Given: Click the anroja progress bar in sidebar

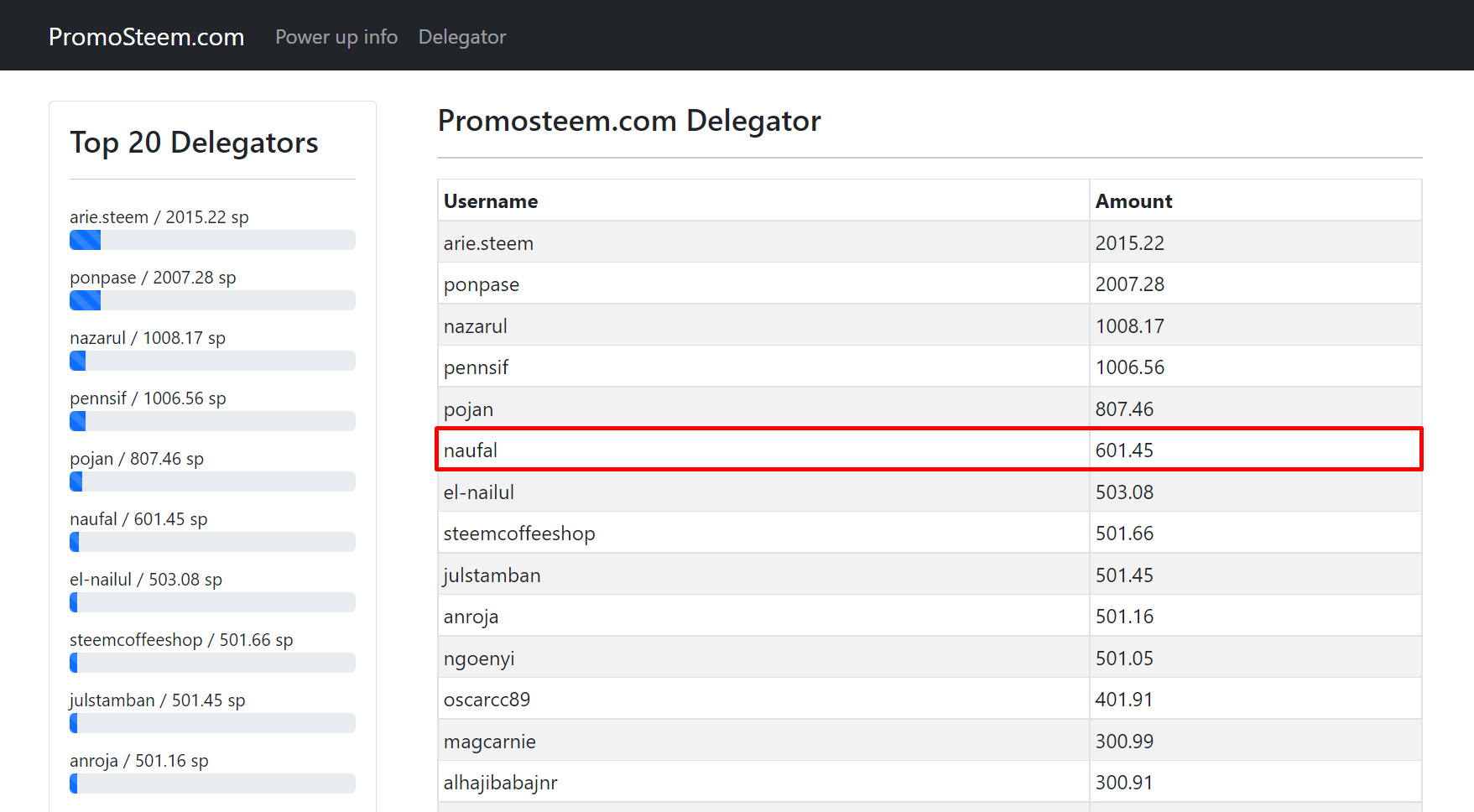Looking at the screenshot, I should (x=212, y=783).
